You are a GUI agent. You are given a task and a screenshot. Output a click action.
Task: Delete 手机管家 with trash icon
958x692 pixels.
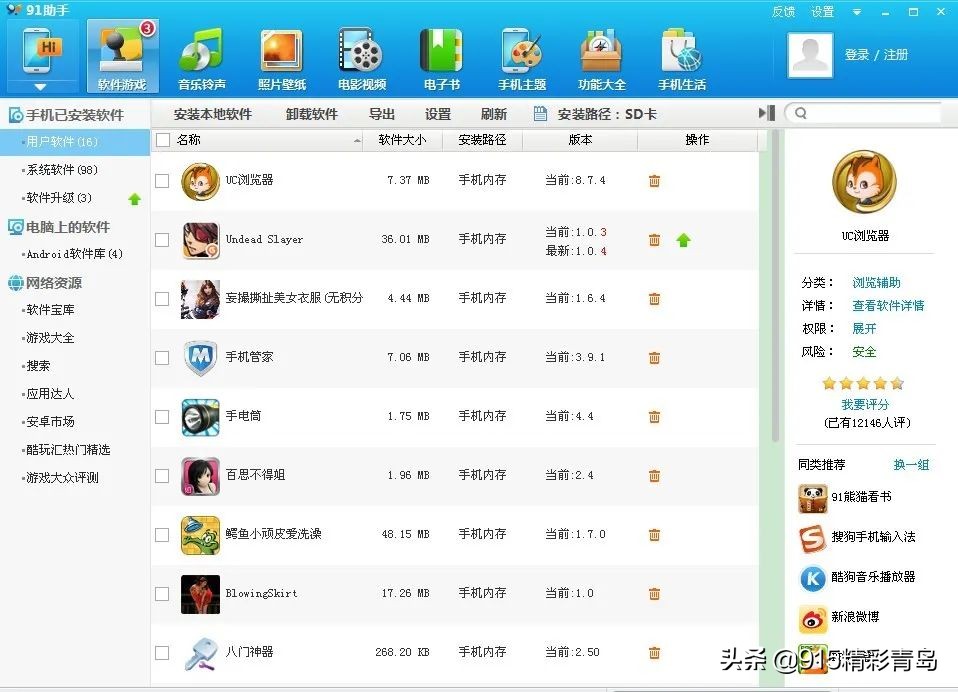654,357
